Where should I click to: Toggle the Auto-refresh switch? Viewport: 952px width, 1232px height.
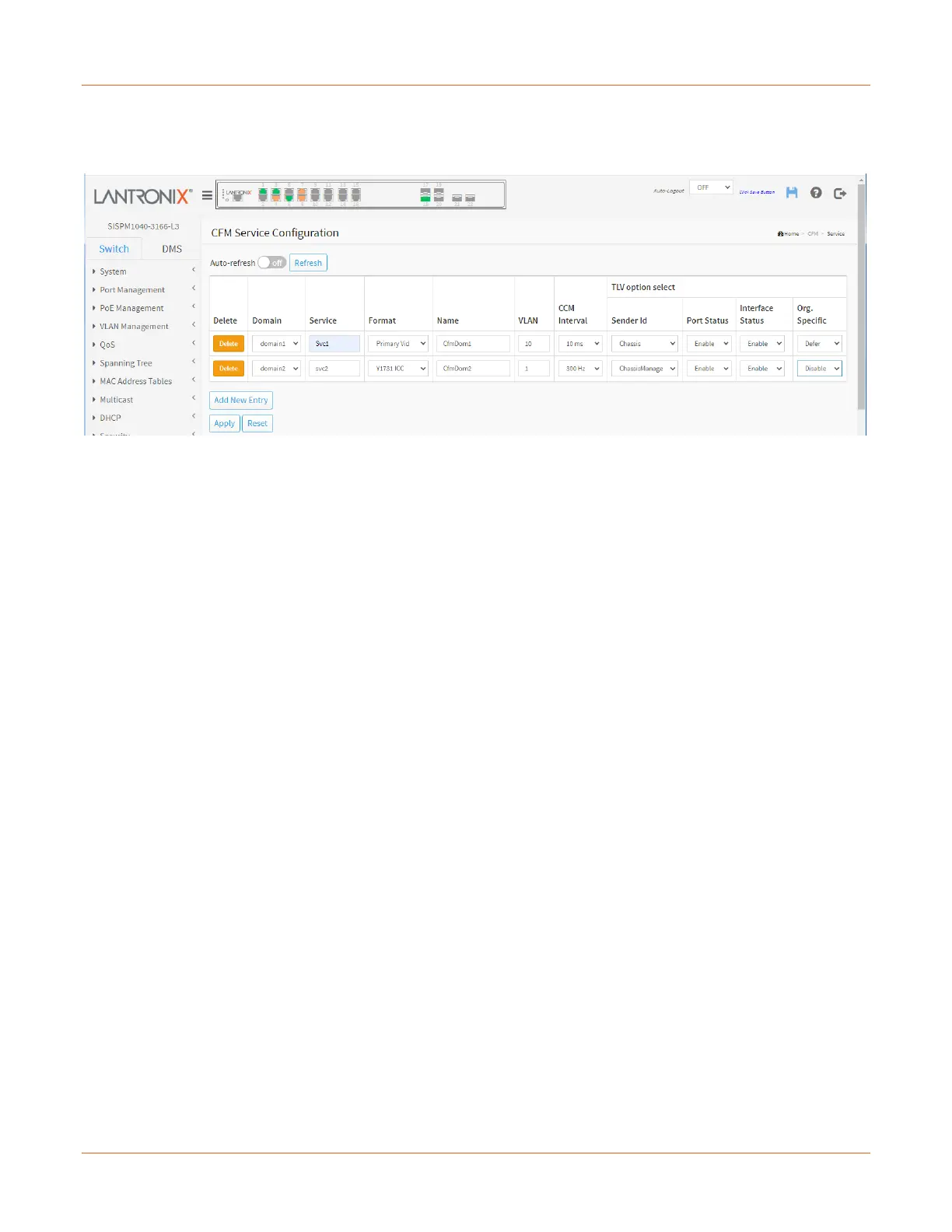[272, 263]
